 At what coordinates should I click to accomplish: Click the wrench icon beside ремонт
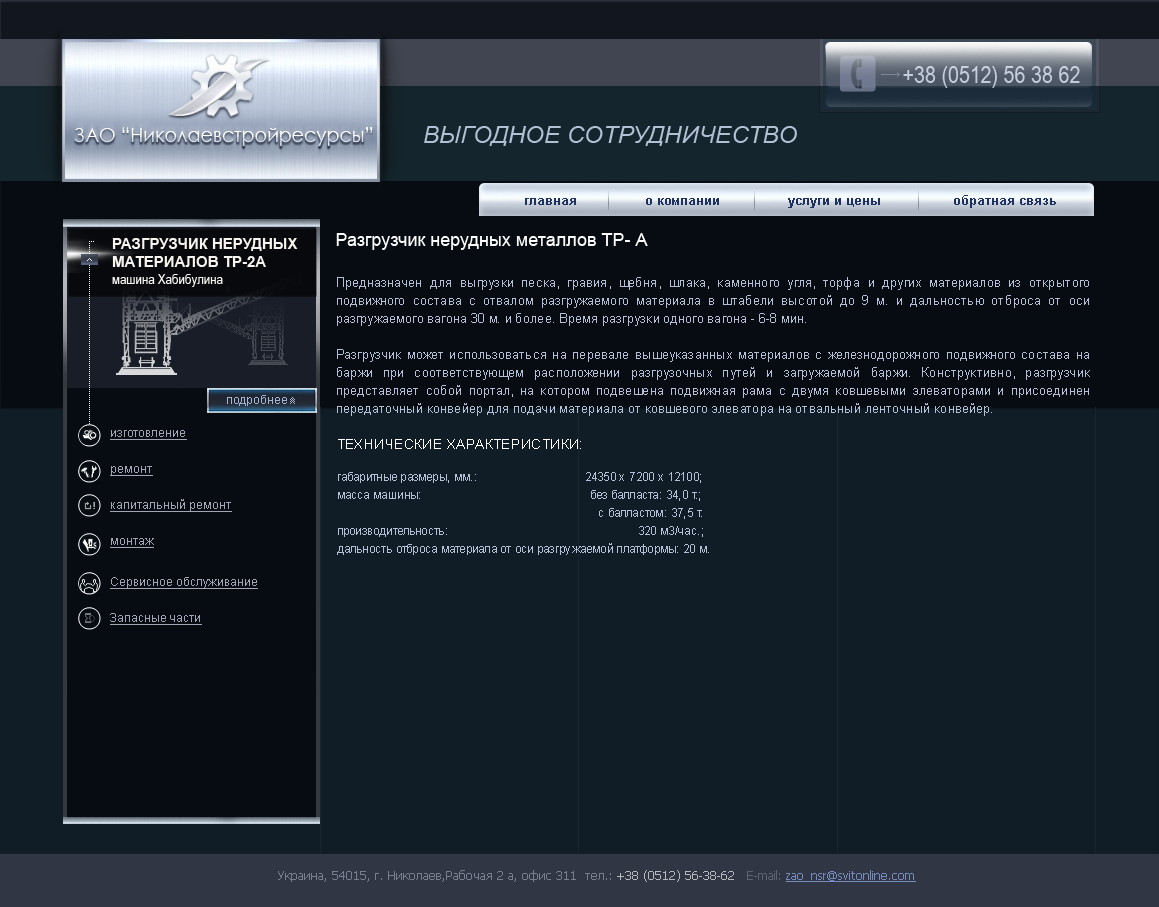89,470
